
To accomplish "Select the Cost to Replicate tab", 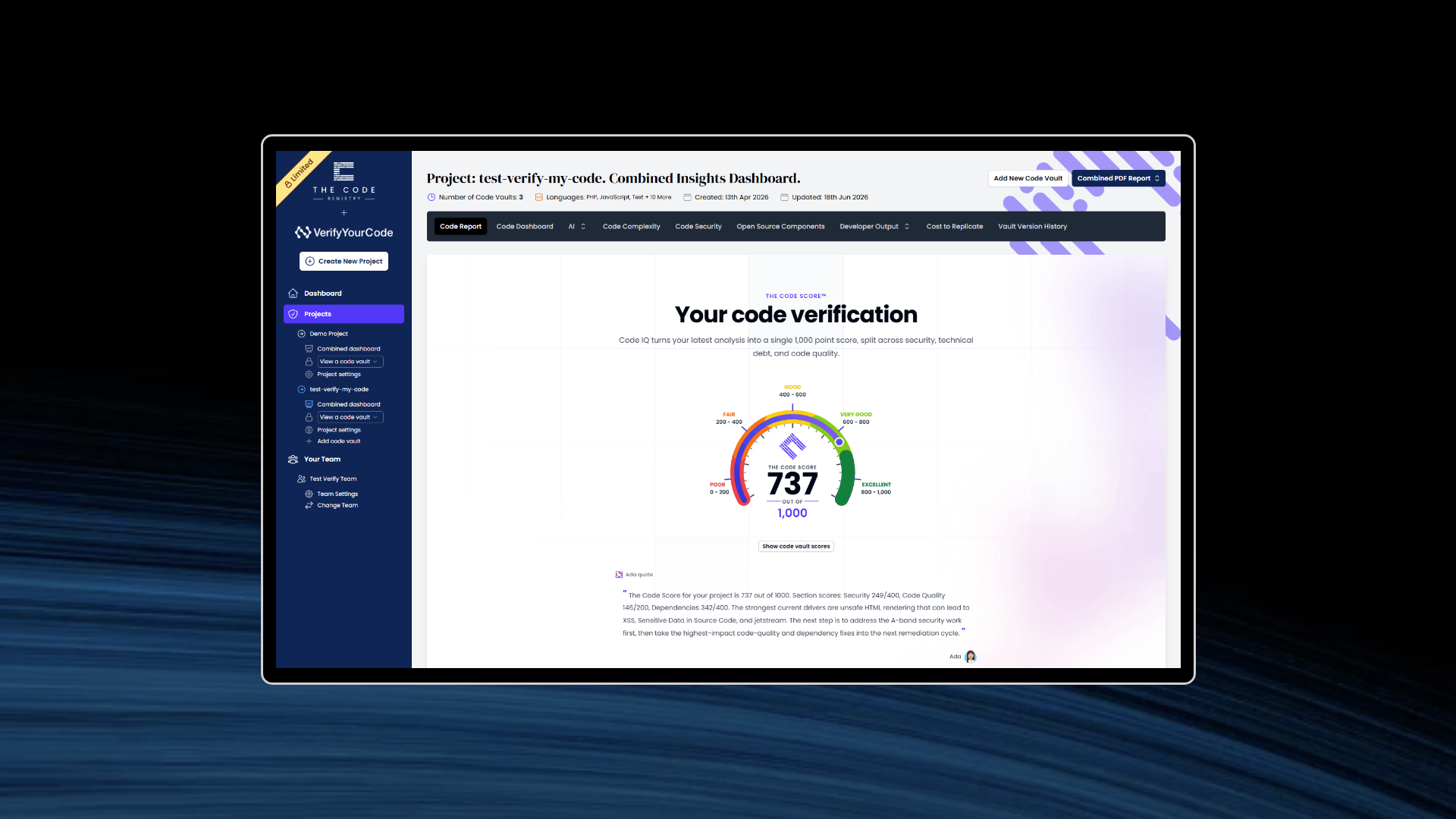I will coord(954,227).
